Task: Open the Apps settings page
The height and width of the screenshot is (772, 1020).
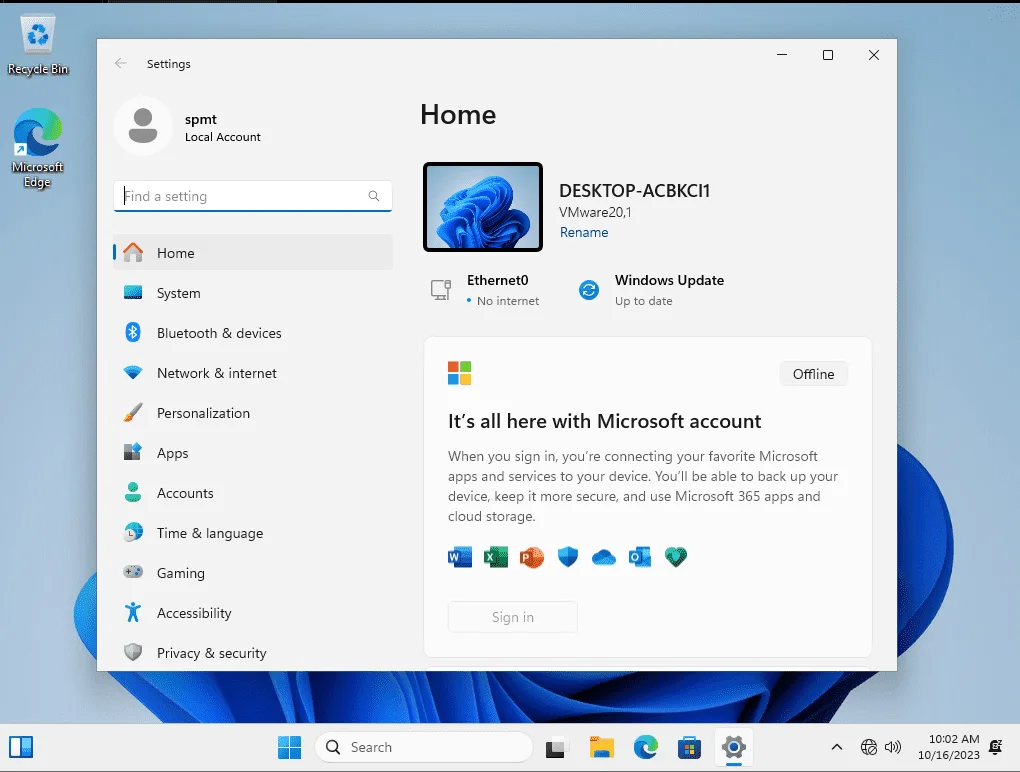Action: point(252,453)
